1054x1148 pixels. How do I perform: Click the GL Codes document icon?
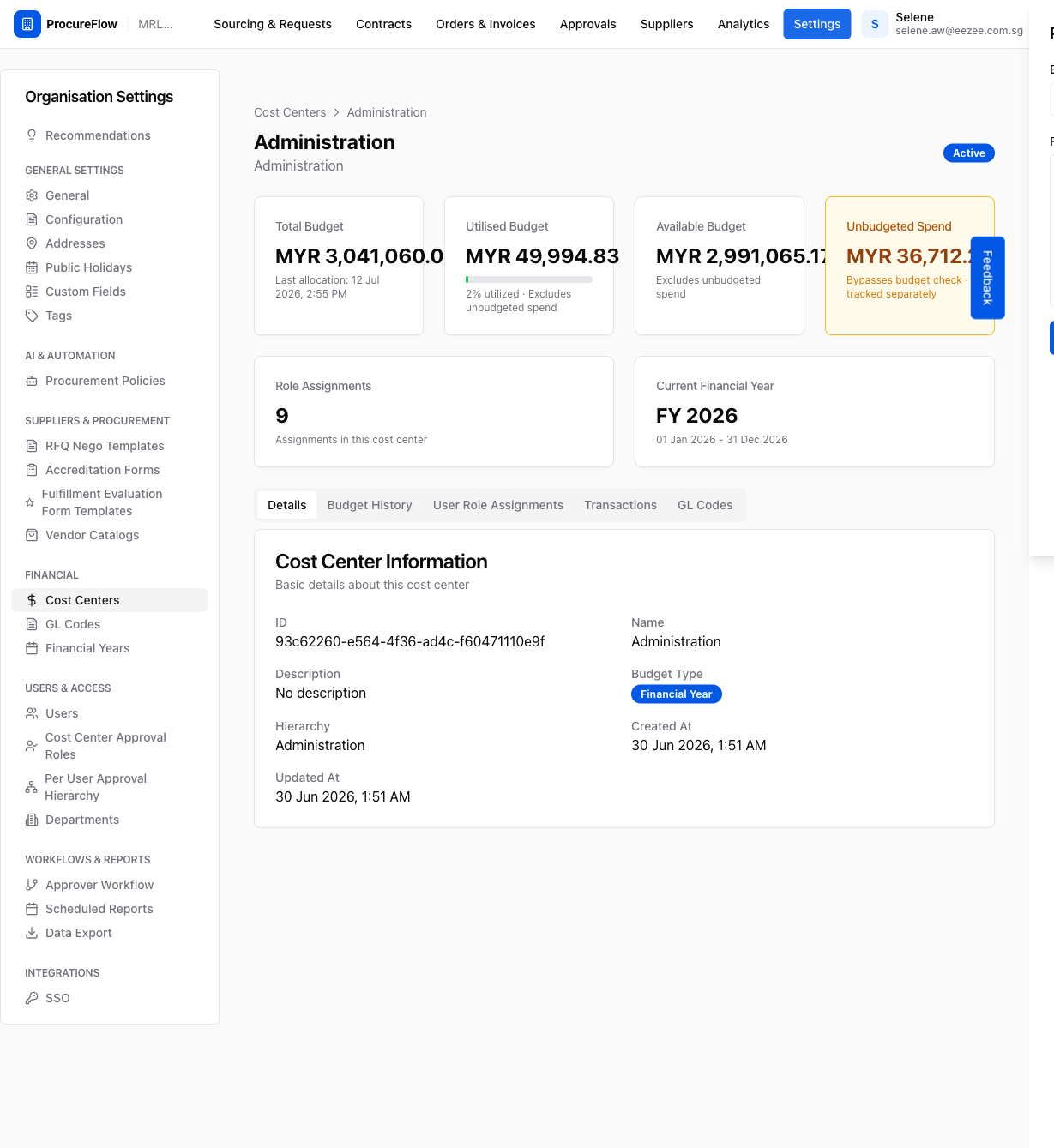coord(32,624)
